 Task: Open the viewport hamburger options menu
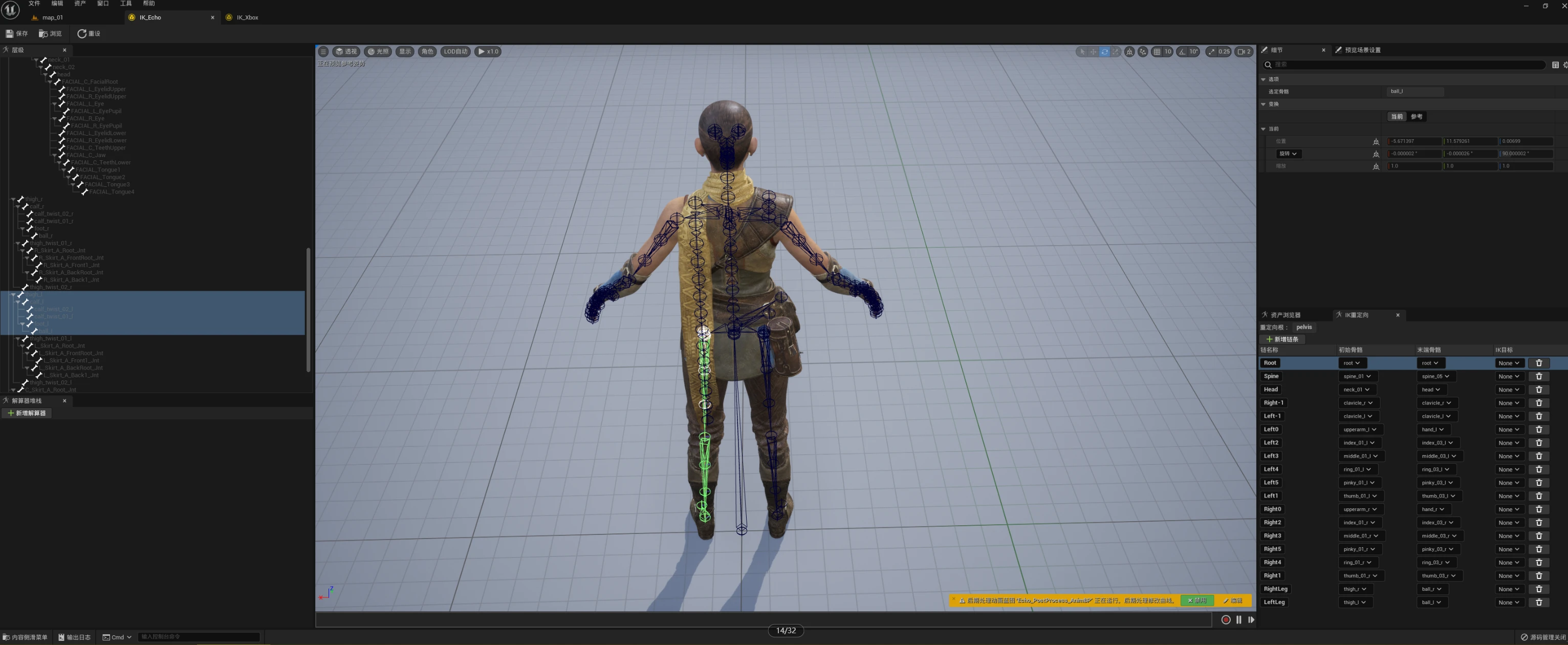coord(323,52)
